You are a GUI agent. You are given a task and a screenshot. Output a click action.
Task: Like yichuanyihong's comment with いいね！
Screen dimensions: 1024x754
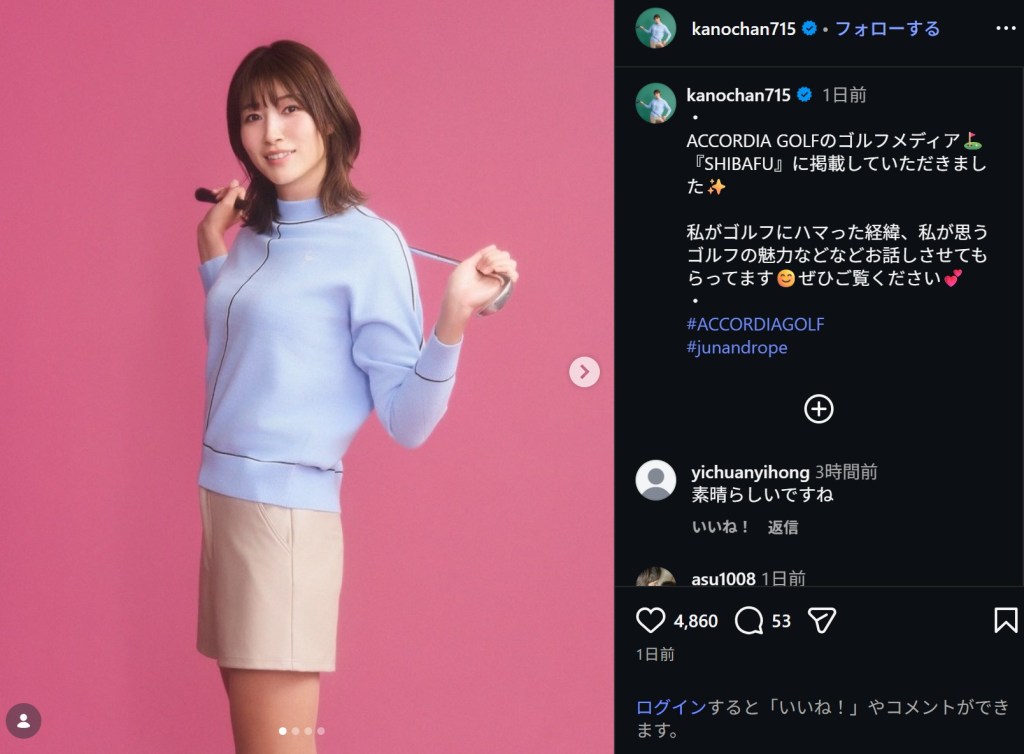point(720,527)
